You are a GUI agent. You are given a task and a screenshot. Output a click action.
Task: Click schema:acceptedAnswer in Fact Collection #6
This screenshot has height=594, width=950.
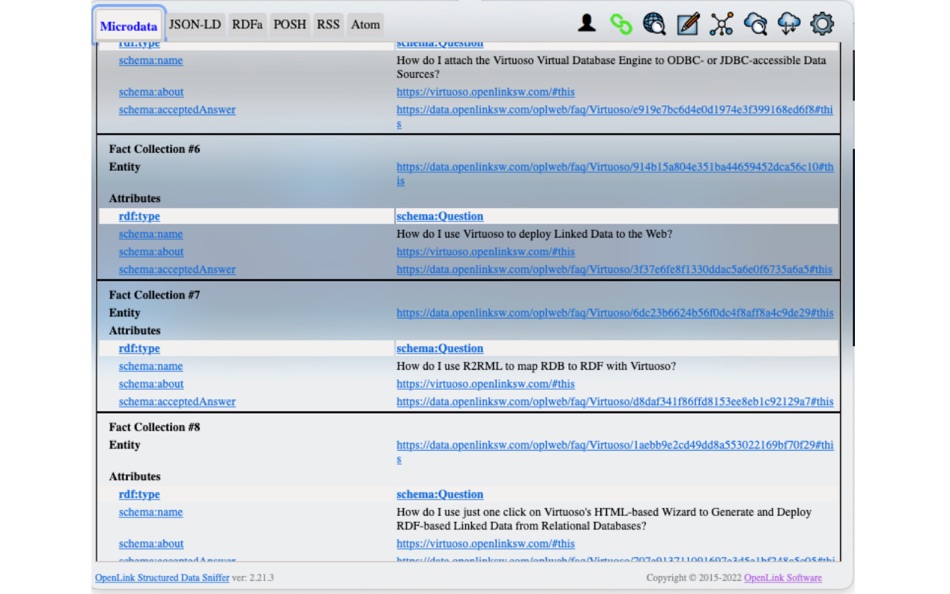pyautogui.click(x=177, y=269)
